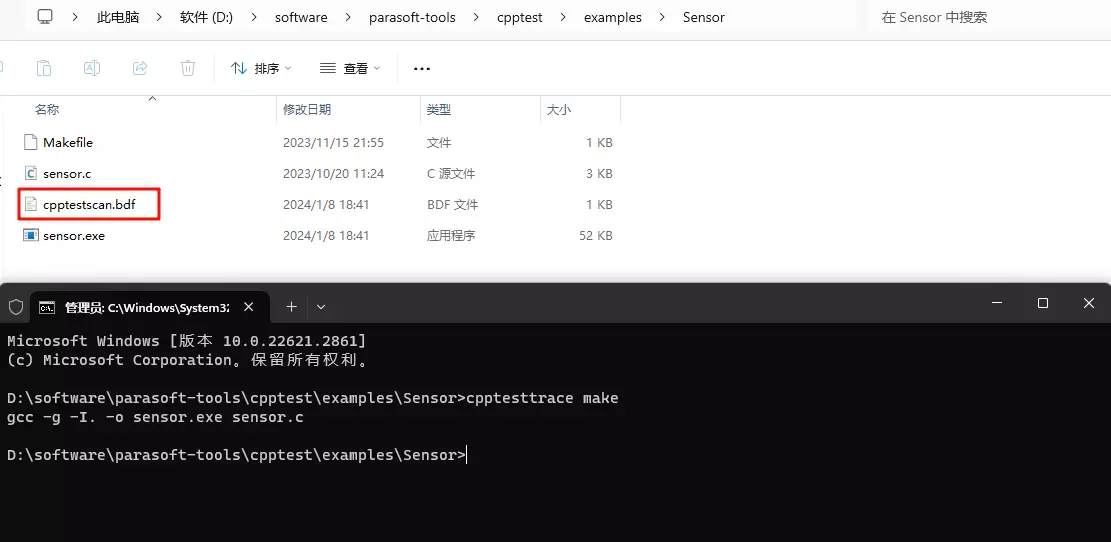Close the command prompt tab
This screenshot has height=542, width=1111.
tap(249, 306)
